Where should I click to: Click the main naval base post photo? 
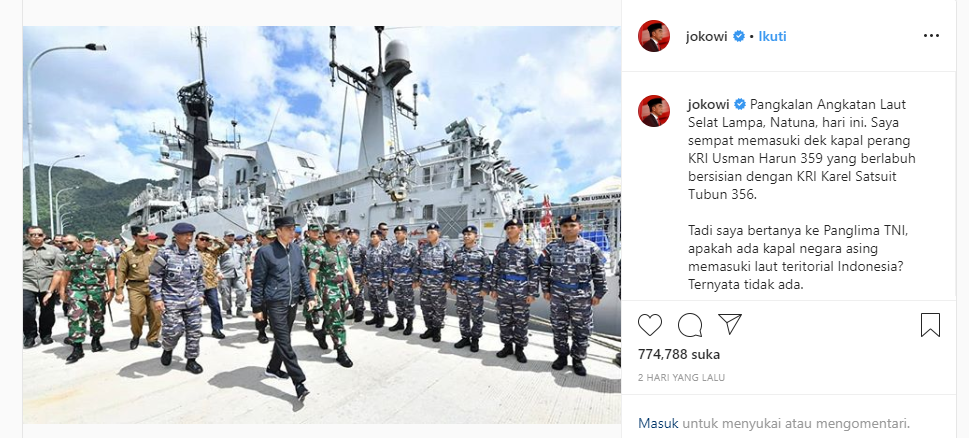point(321,225)
